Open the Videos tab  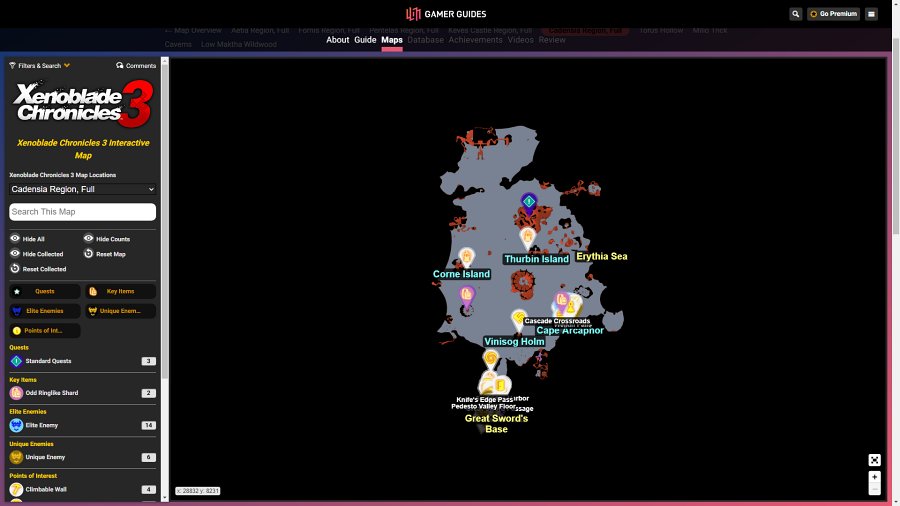521,40
